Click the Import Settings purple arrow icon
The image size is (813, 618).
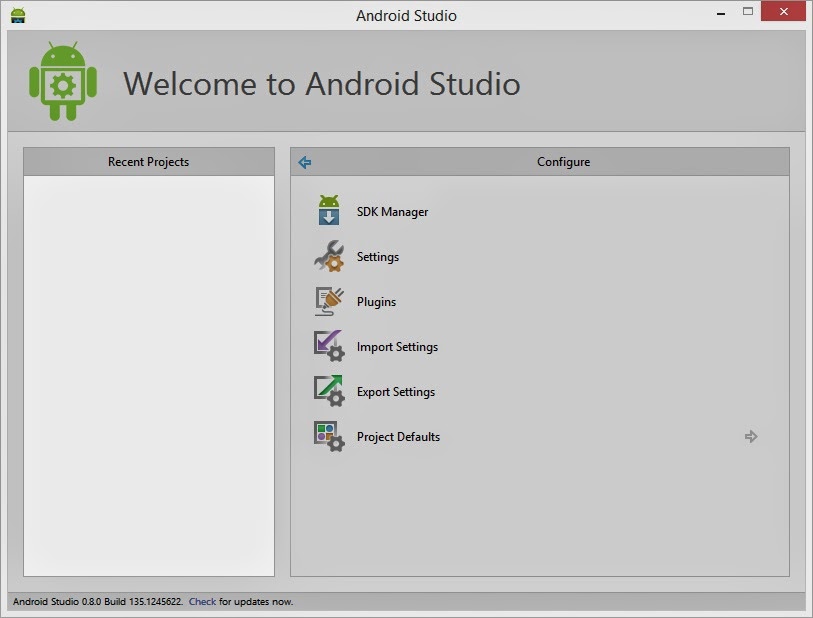pos(329,346)
